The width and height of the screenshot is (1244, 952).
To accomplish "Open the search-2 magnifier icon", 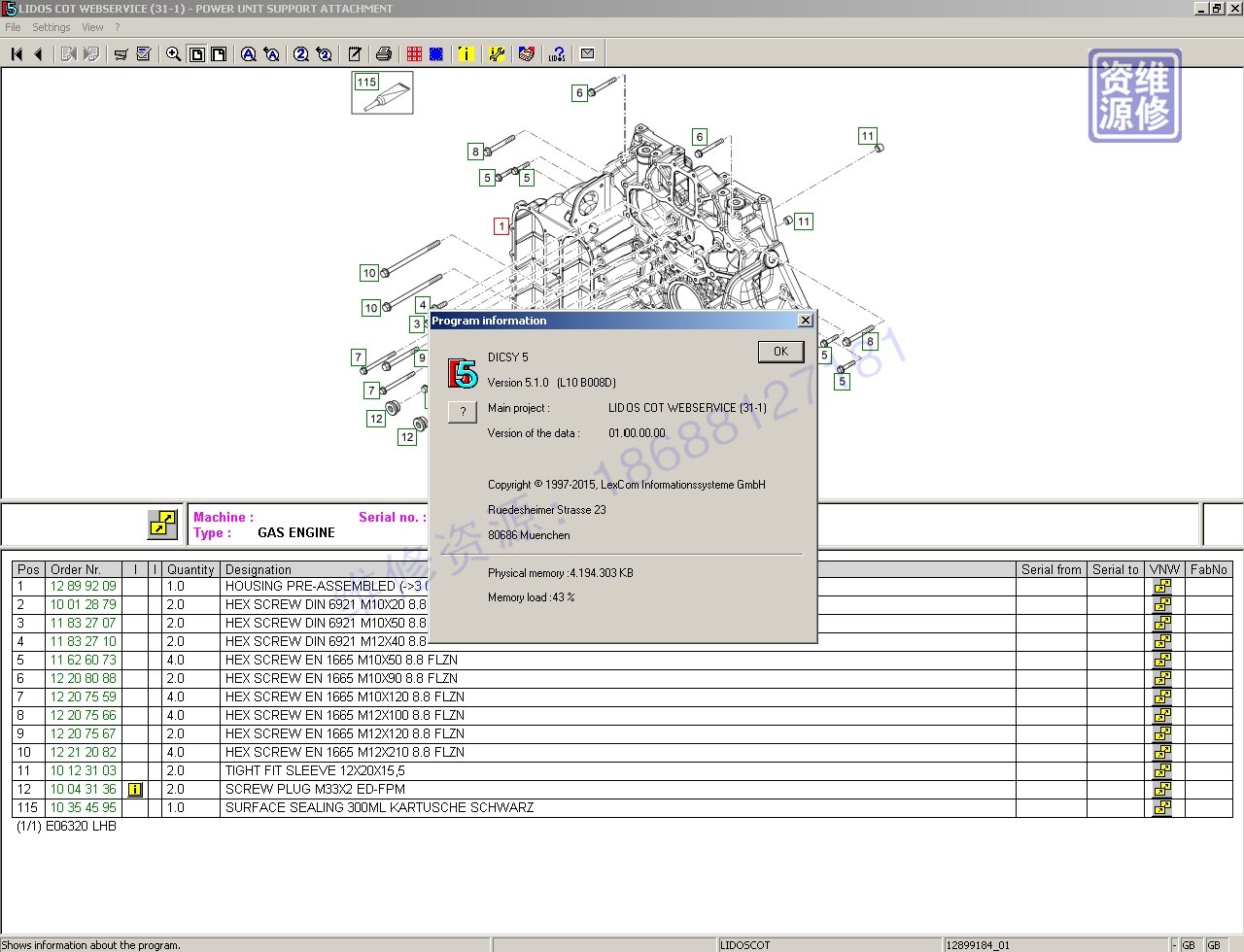I will pos(301,54).
